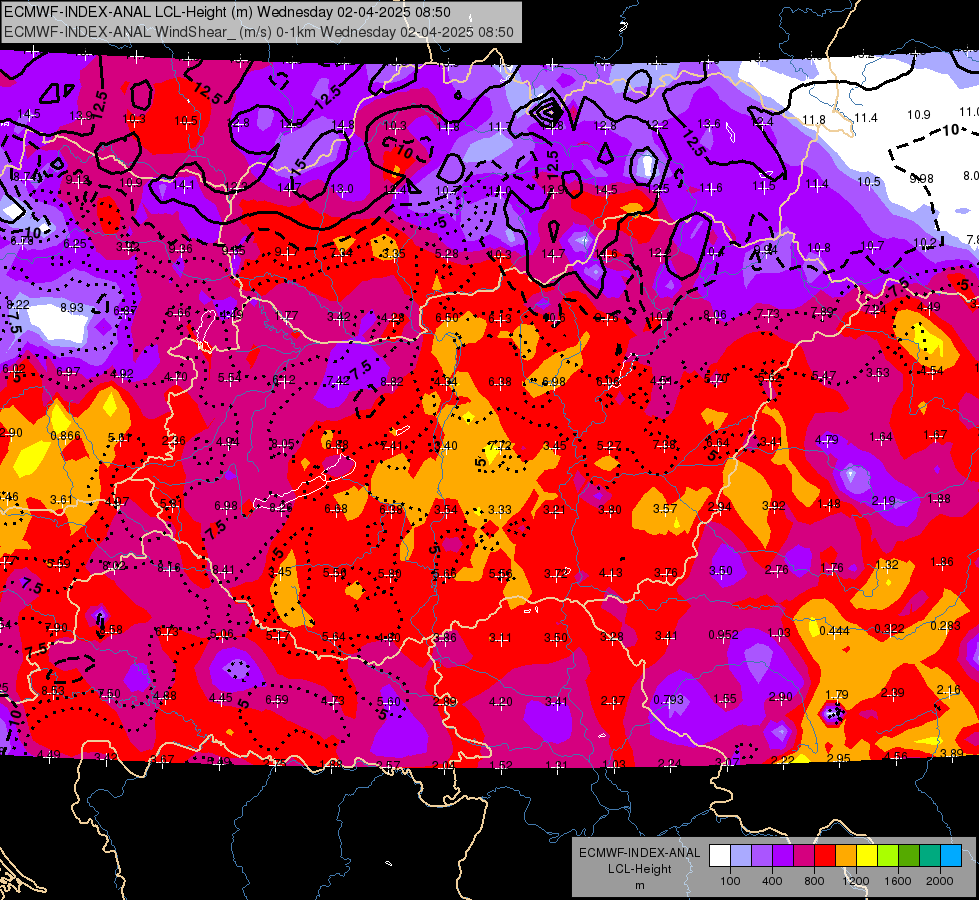Click the legend tick value 1600
Screen dimensions: 979x900
click(898, 881)
